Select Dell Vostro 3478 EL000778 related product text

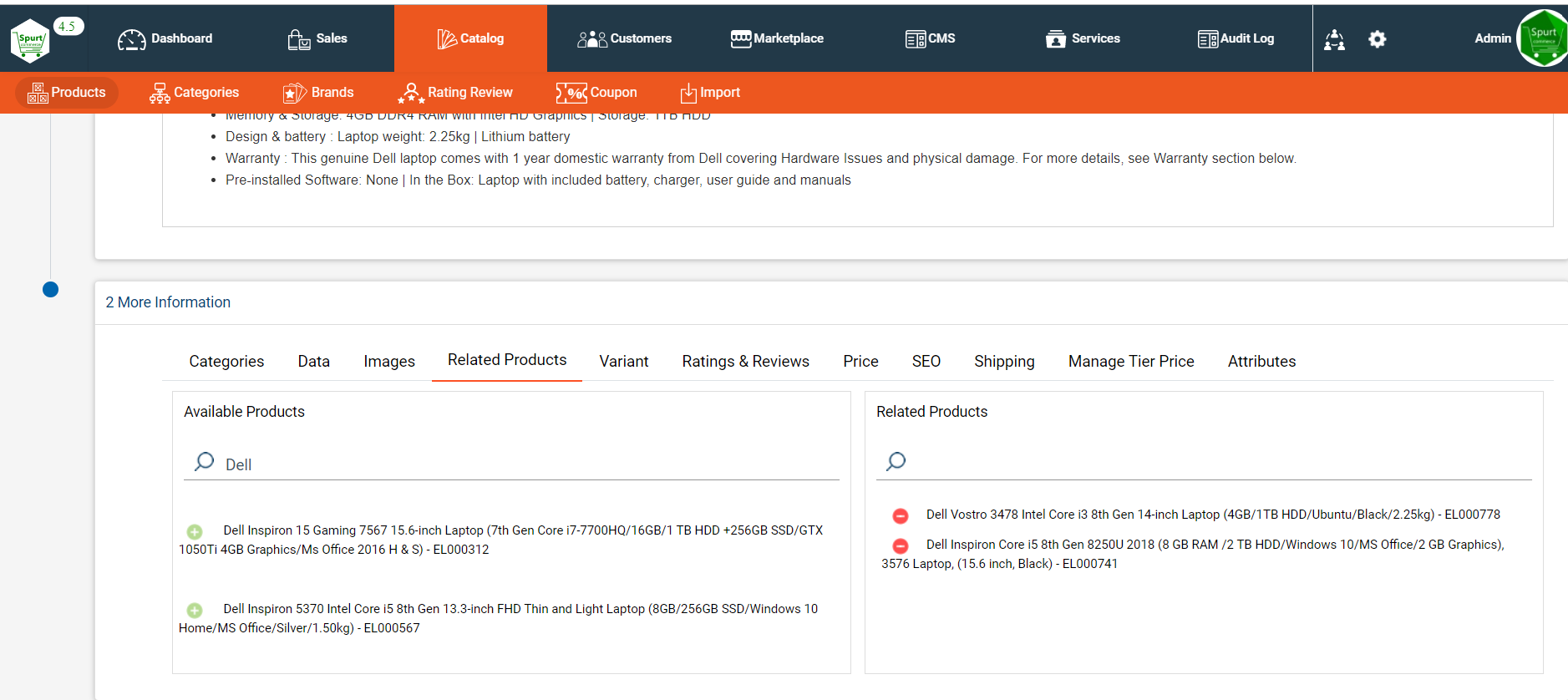[1213, 515]
